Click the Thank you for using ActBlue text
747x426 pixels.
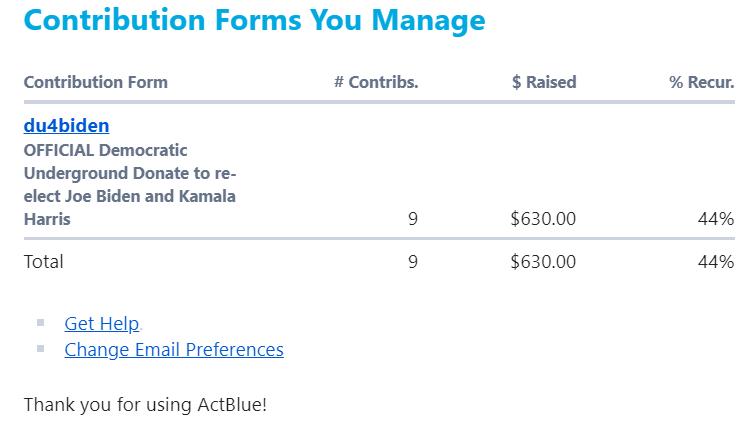click(145, 405)
